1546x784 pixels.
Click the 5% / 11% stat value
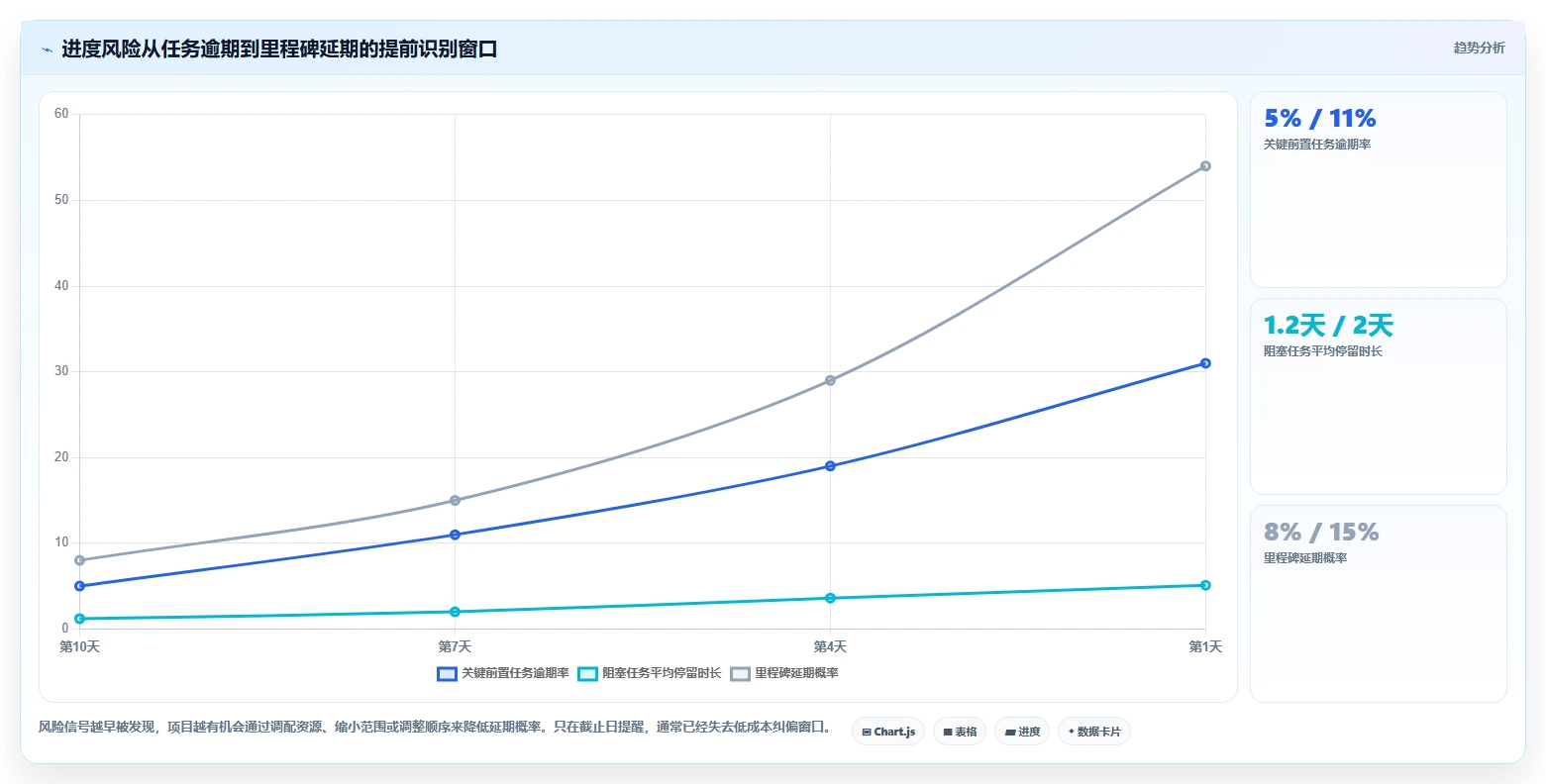[1320, 119]
